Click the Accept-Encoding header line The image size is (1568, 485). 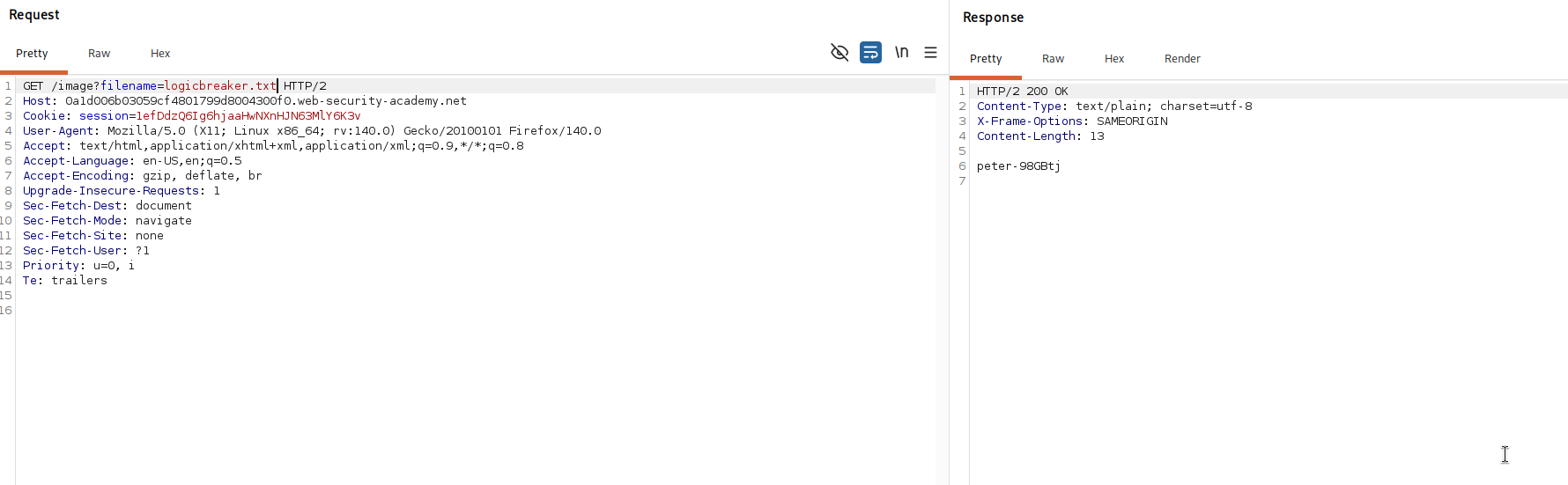[x=143, y=176]
